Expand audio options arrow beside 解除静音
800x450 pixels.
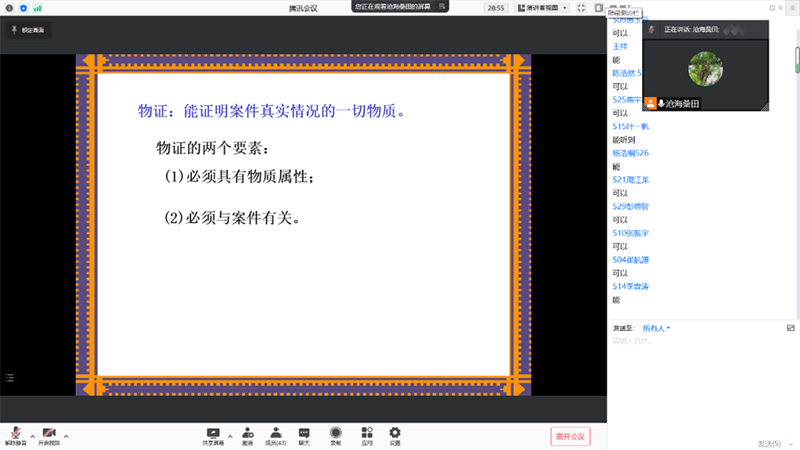[x=32, y=436]
